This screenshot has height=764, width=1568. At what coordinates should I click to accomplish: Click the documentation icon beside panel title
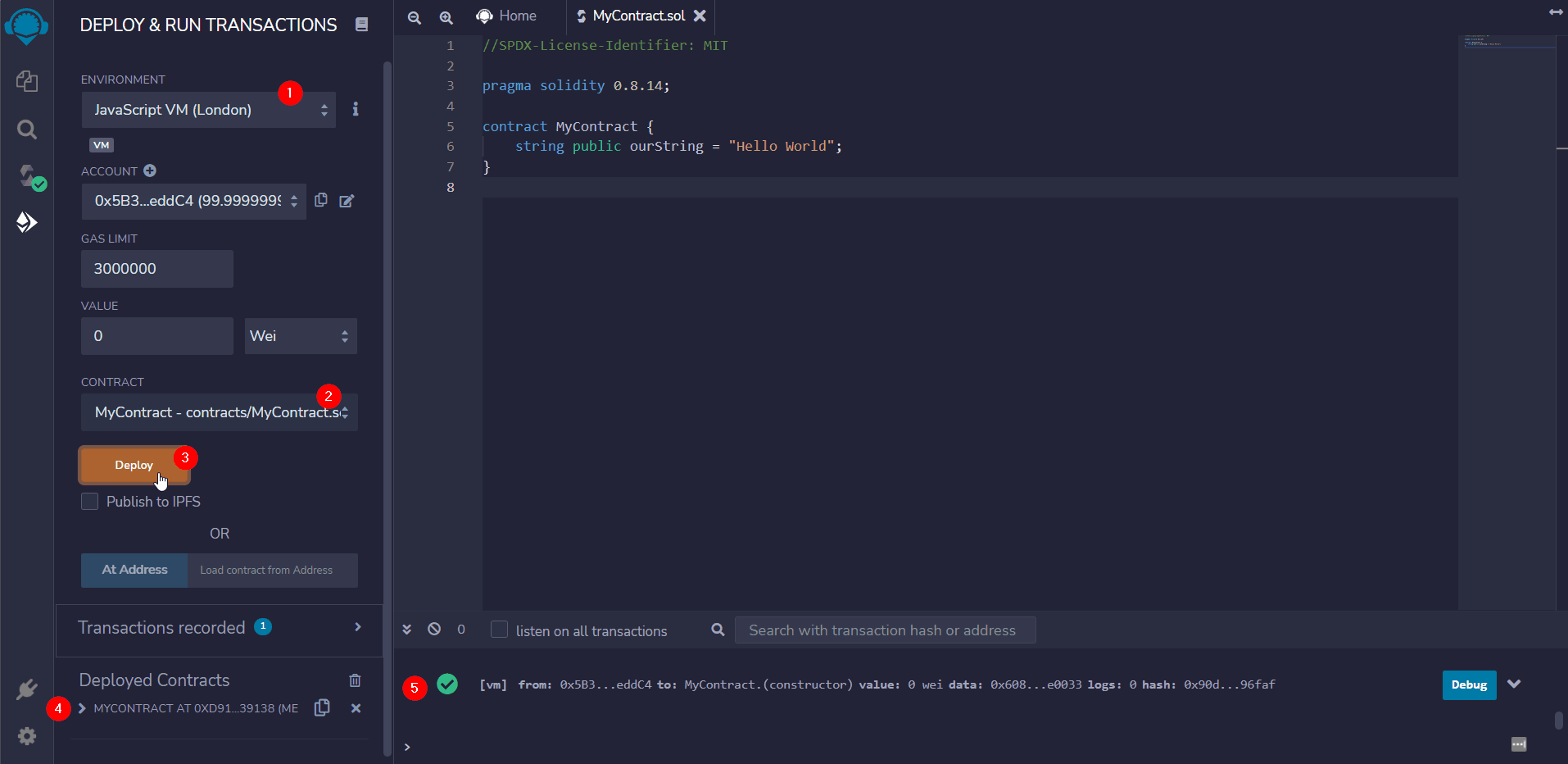[x=361, y=25]
